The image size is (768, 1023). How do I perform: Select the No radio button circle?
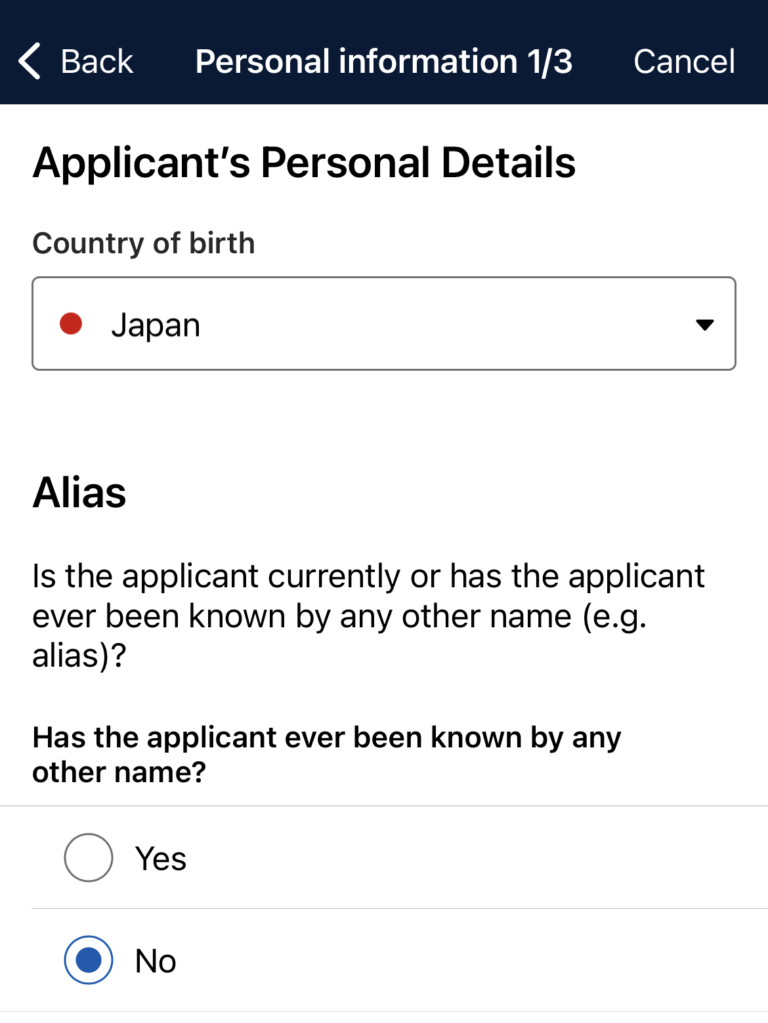(88, 961)
